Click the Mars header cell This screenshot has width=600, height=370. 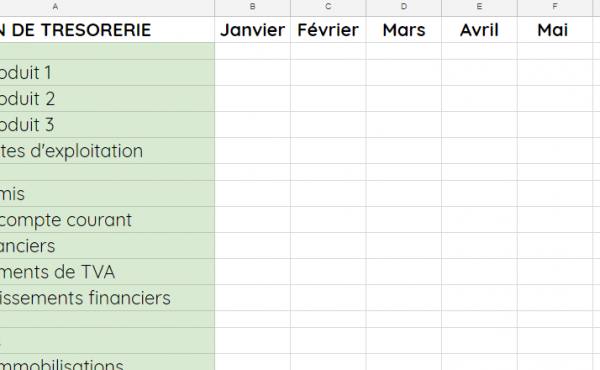pos(404,29)
